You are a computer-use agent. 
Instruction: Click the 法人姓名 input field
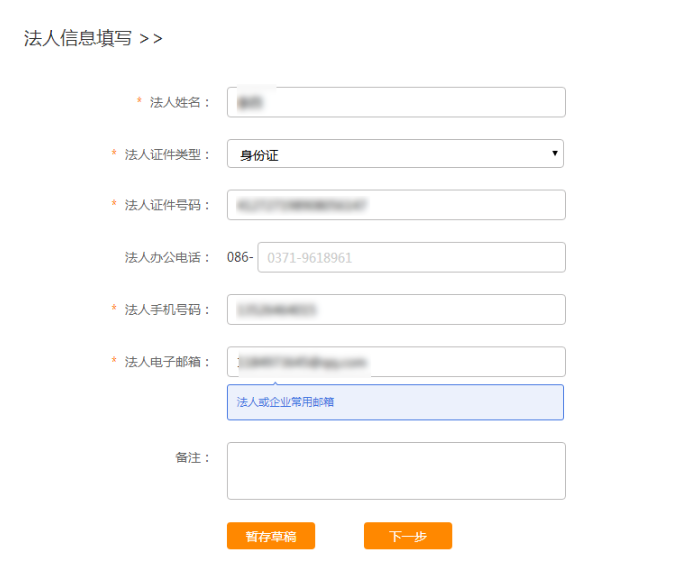pyautogui.click(x=396, y=102)
